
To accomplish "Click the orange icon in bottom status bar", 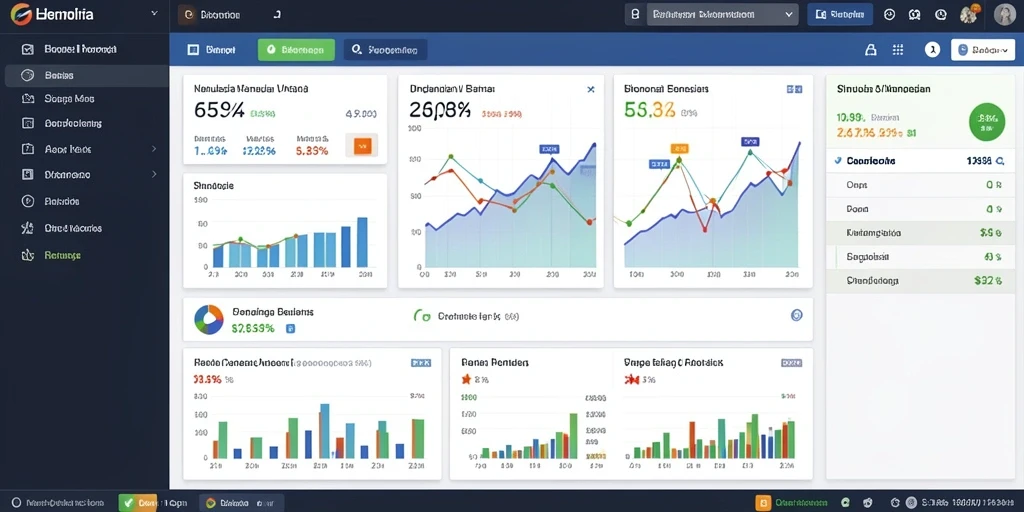I will [763, 503].
